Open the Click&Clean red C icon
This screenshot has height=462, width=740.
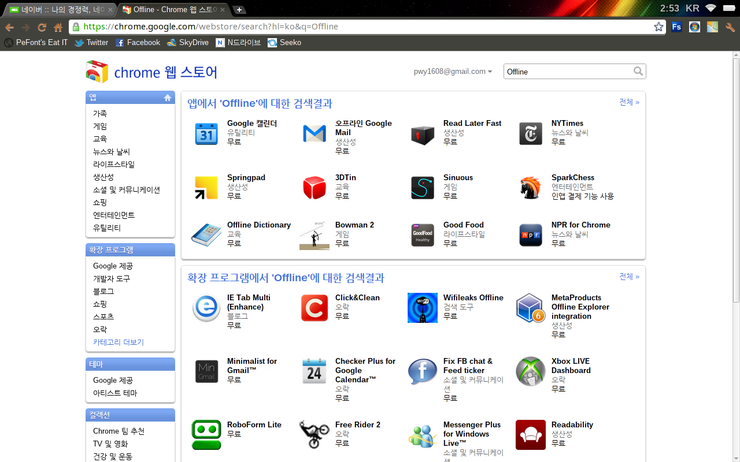[314, 308]
